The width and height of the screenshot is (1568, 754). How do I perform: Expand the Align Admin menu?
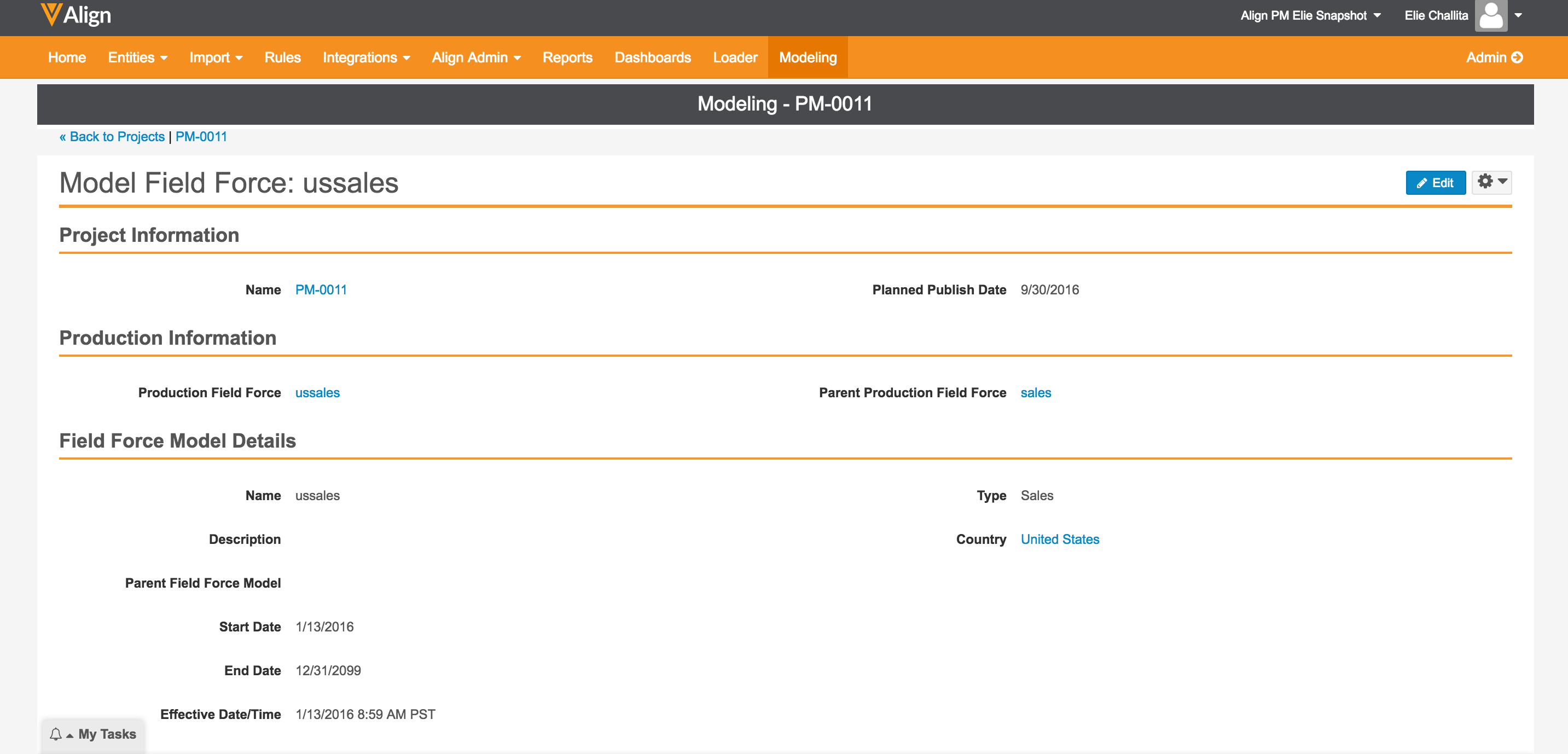pyautogui.click(x=476, y=57)
